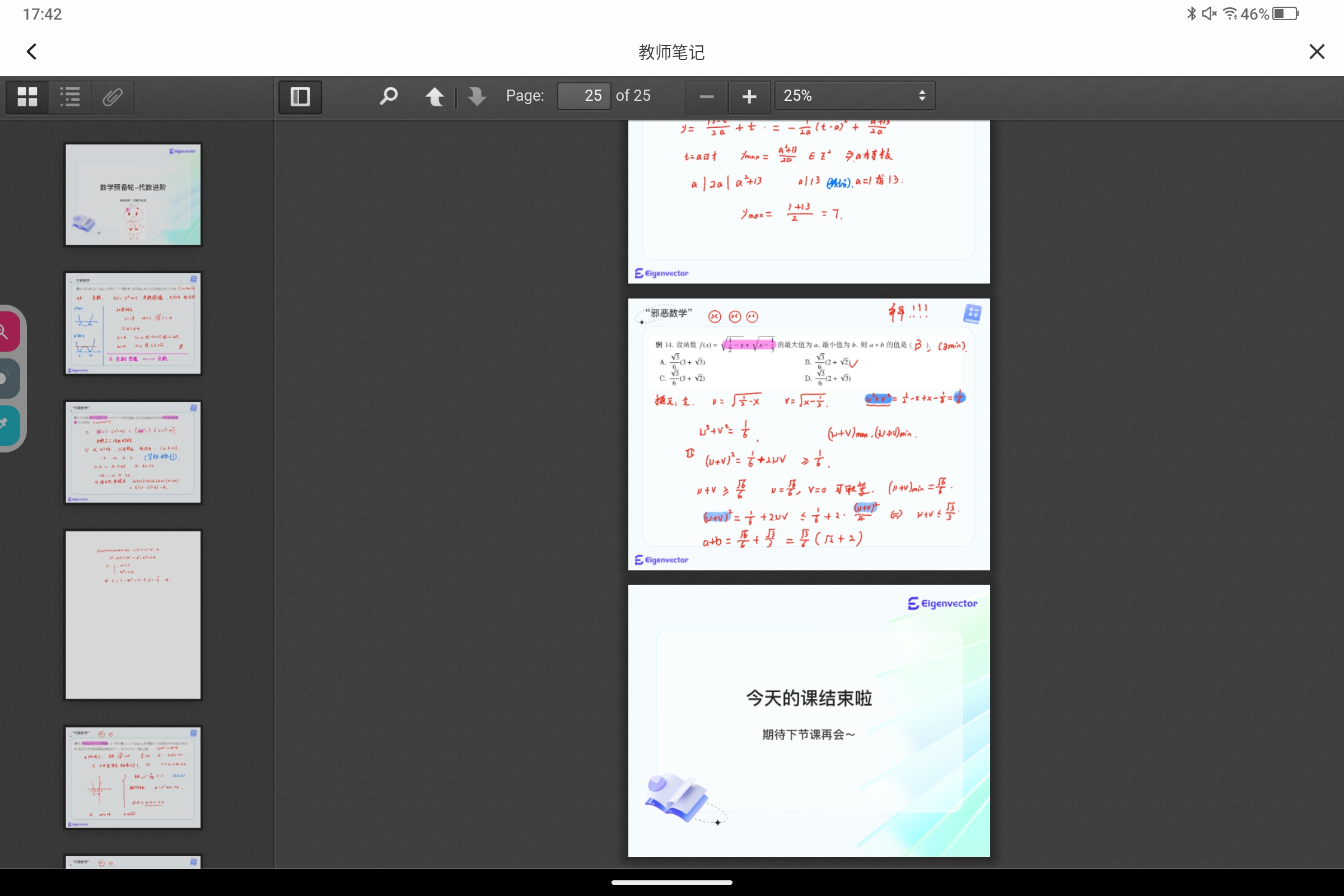Go to the next page arrow

[x=477, y=96]
